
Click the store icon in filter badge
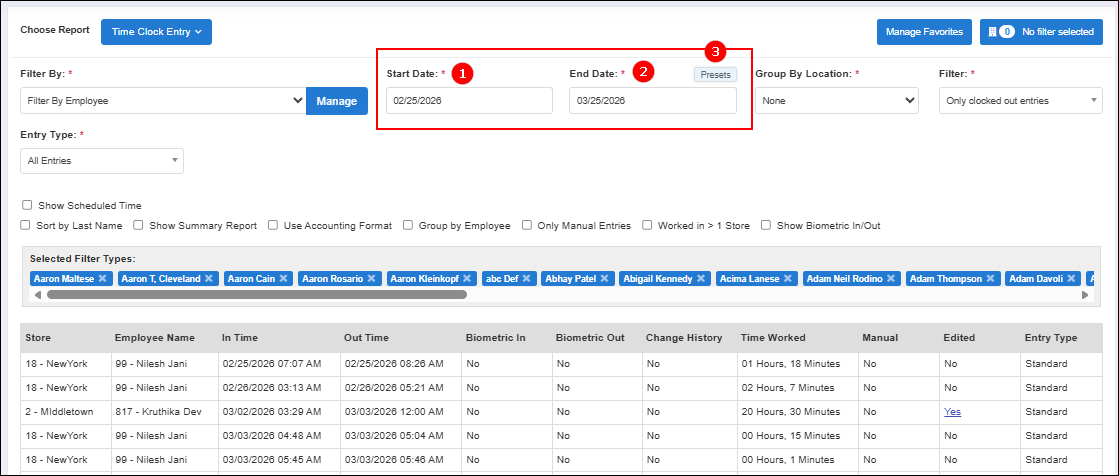[x=992, y=32]
